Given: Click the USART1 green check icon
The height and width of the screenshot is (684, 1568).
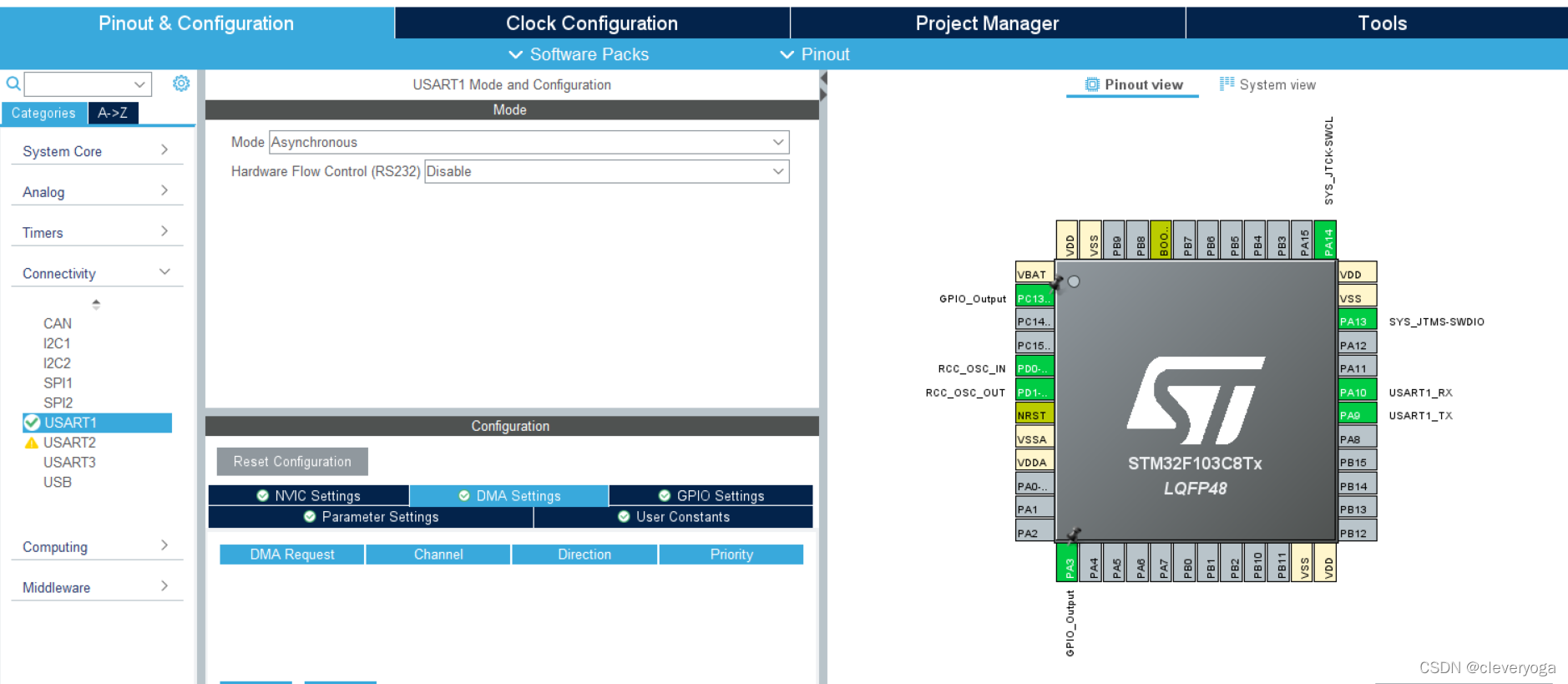Looking at the screenshot, I should [33, 423].
